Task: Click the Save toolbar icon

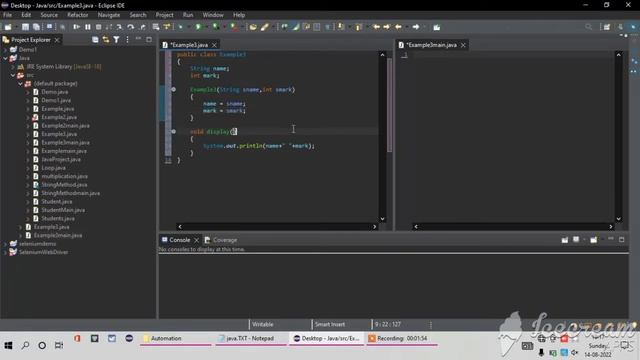Action: (x=25, y=27)
